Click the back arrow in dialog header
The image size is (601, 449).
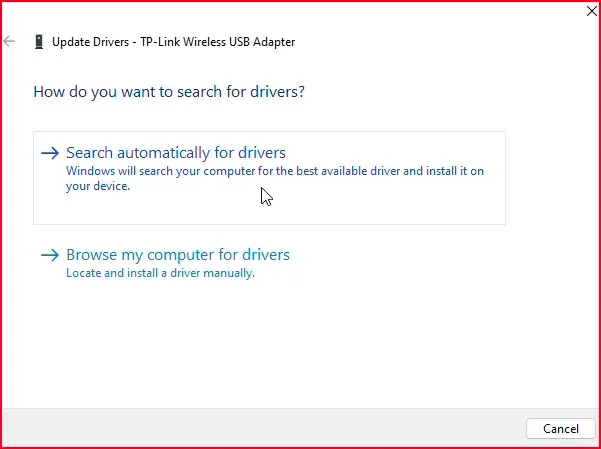9,41
